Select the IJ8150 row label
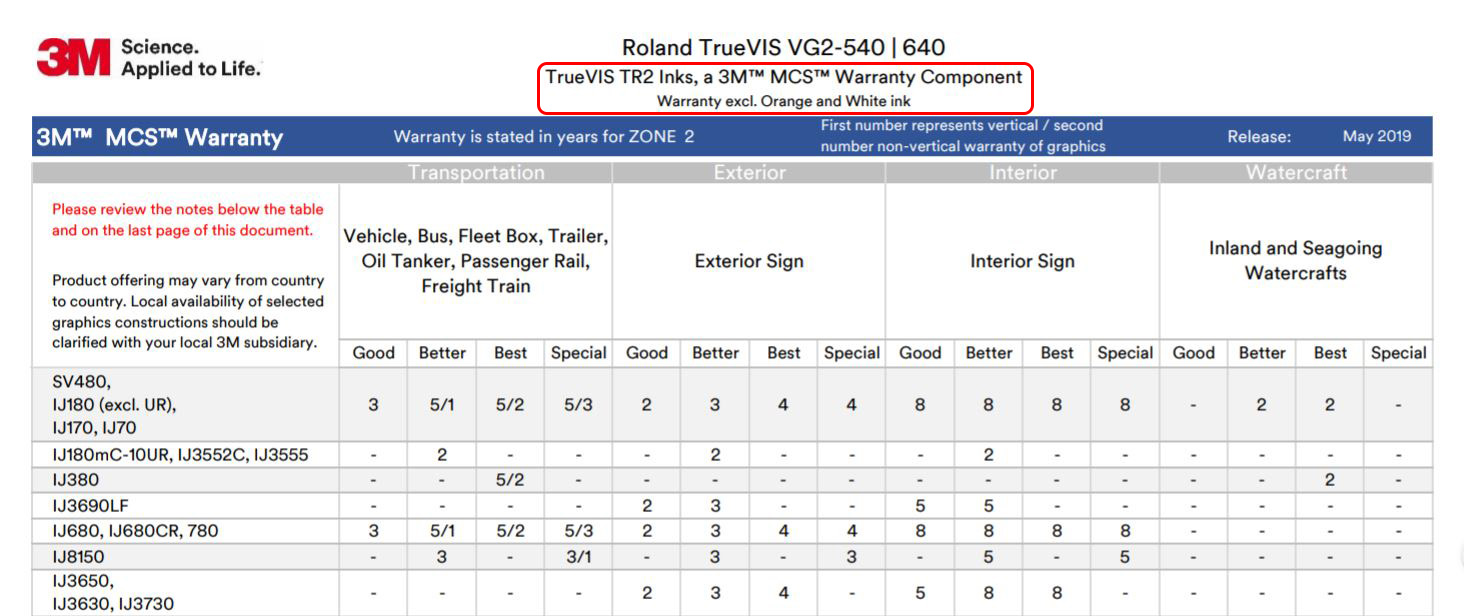 click(78, 557)
